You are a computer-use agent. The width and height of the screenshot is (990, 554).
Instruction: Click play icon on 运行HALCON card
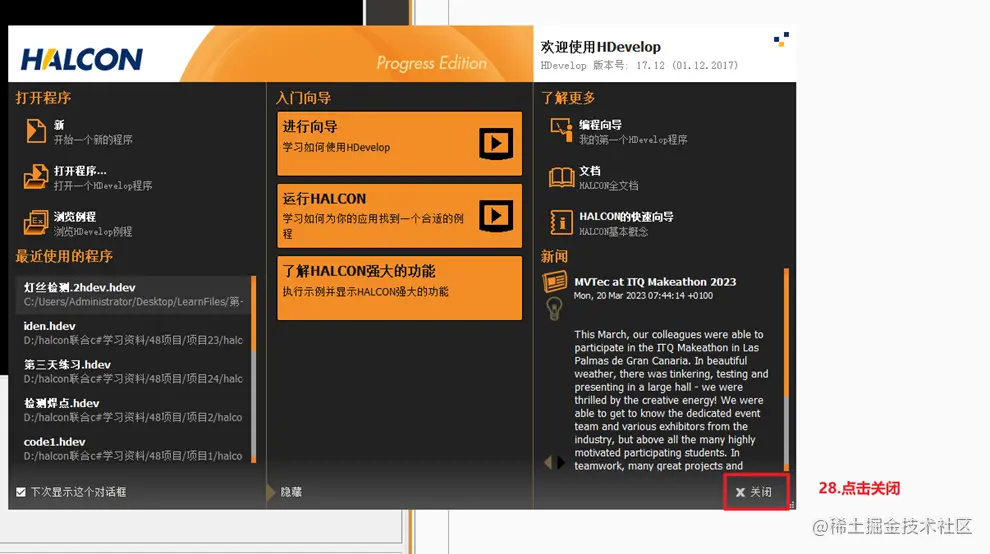point(496,216)
